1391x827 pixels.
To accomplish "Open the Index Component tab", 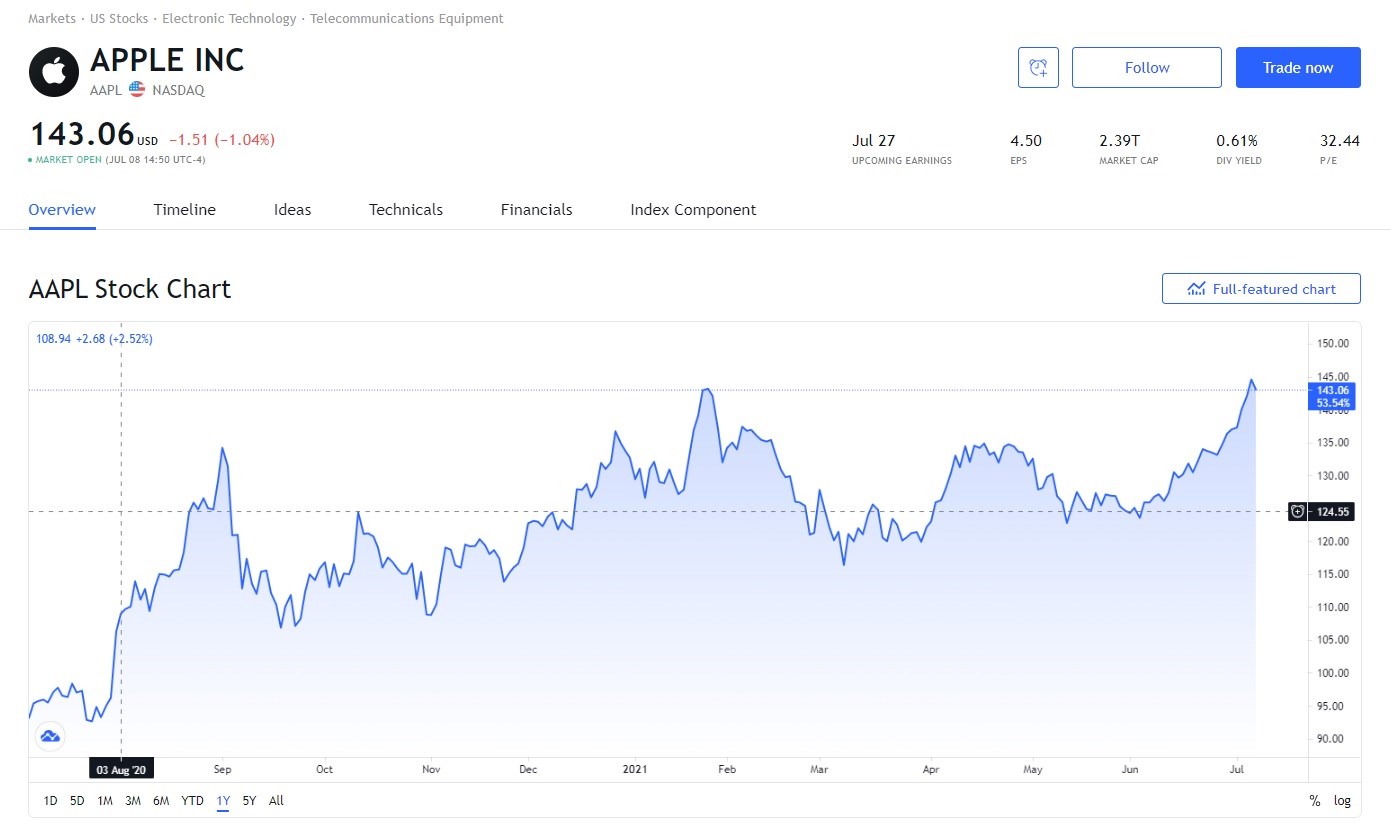I will coord(693,210).
